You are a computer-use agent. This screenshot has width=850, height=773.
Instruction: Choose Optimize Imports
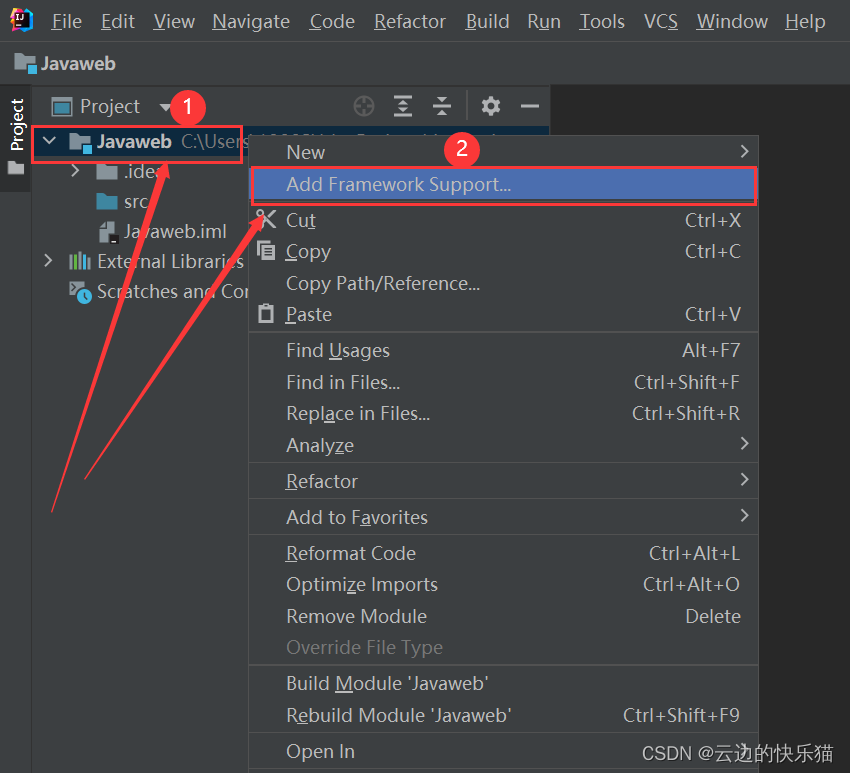coord(503,585)
